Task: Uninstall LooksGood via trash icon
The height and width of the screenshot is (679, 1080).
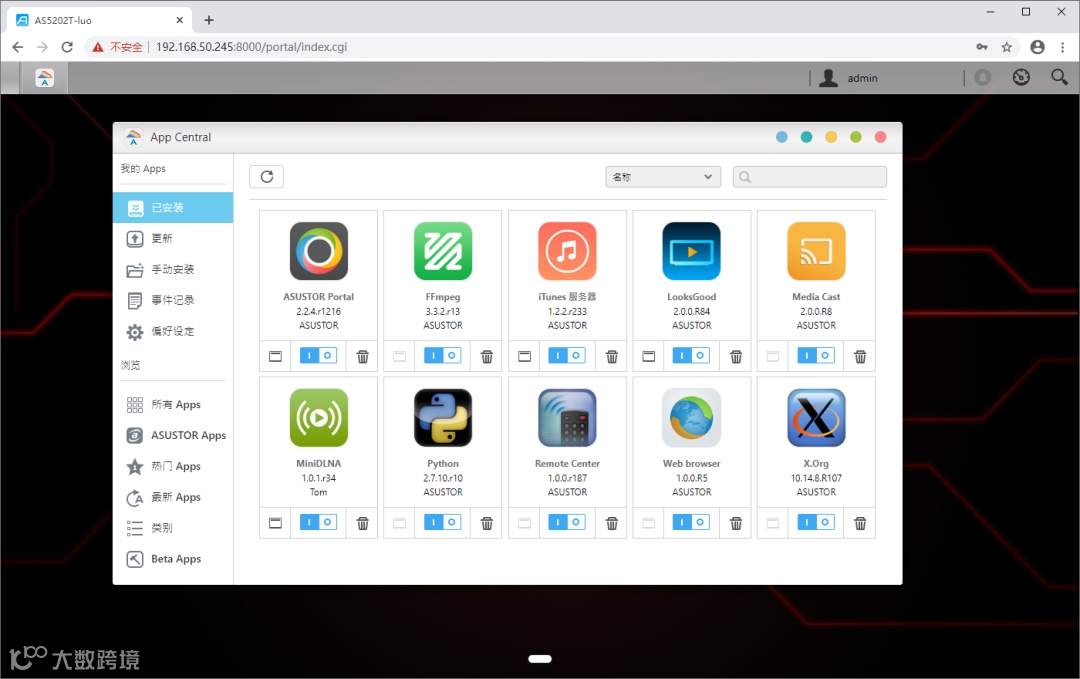Action: [736, 356]
